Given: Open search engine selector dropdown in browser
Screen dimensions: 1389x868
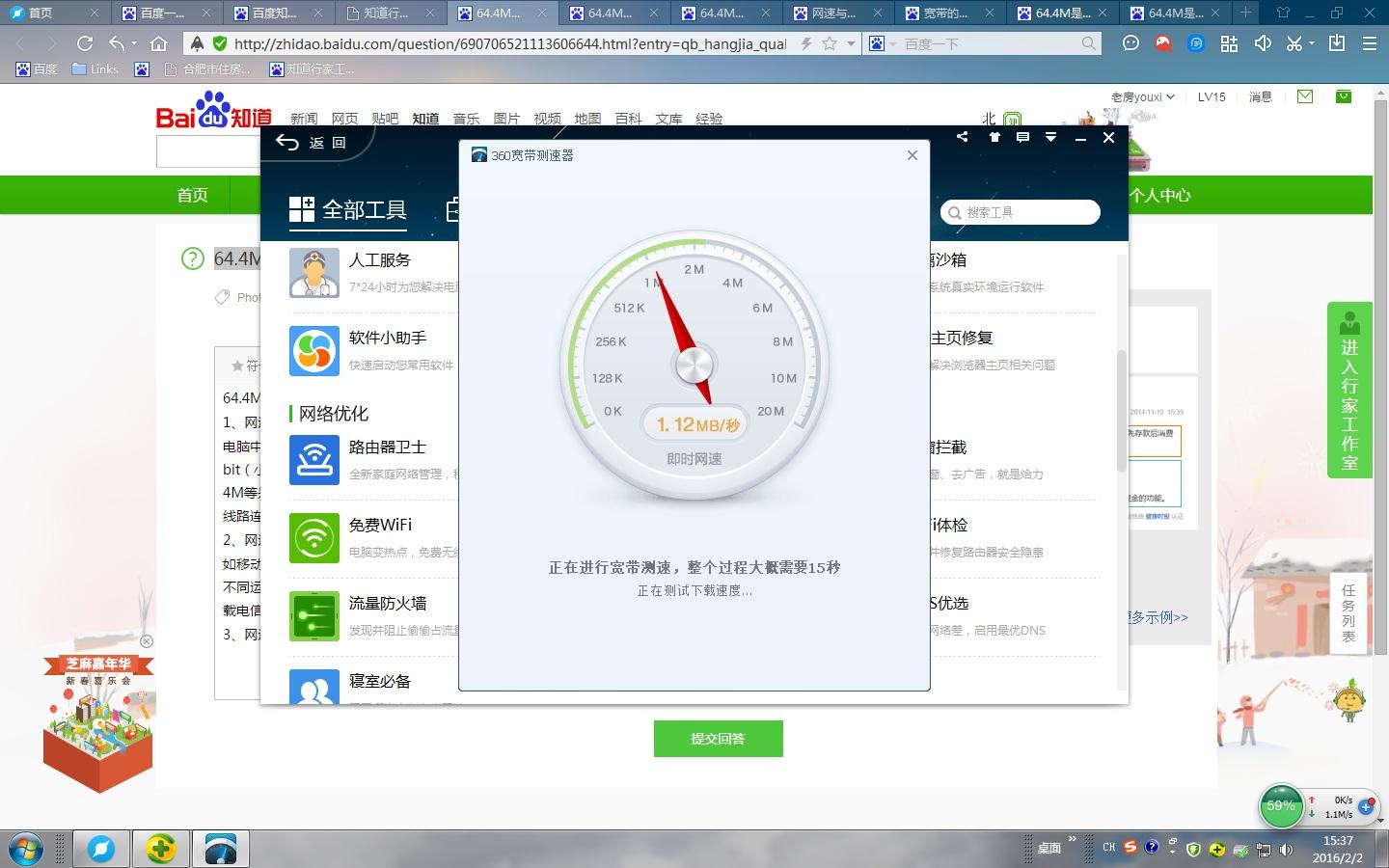Looking at the screenshot, I should [883, 43].
